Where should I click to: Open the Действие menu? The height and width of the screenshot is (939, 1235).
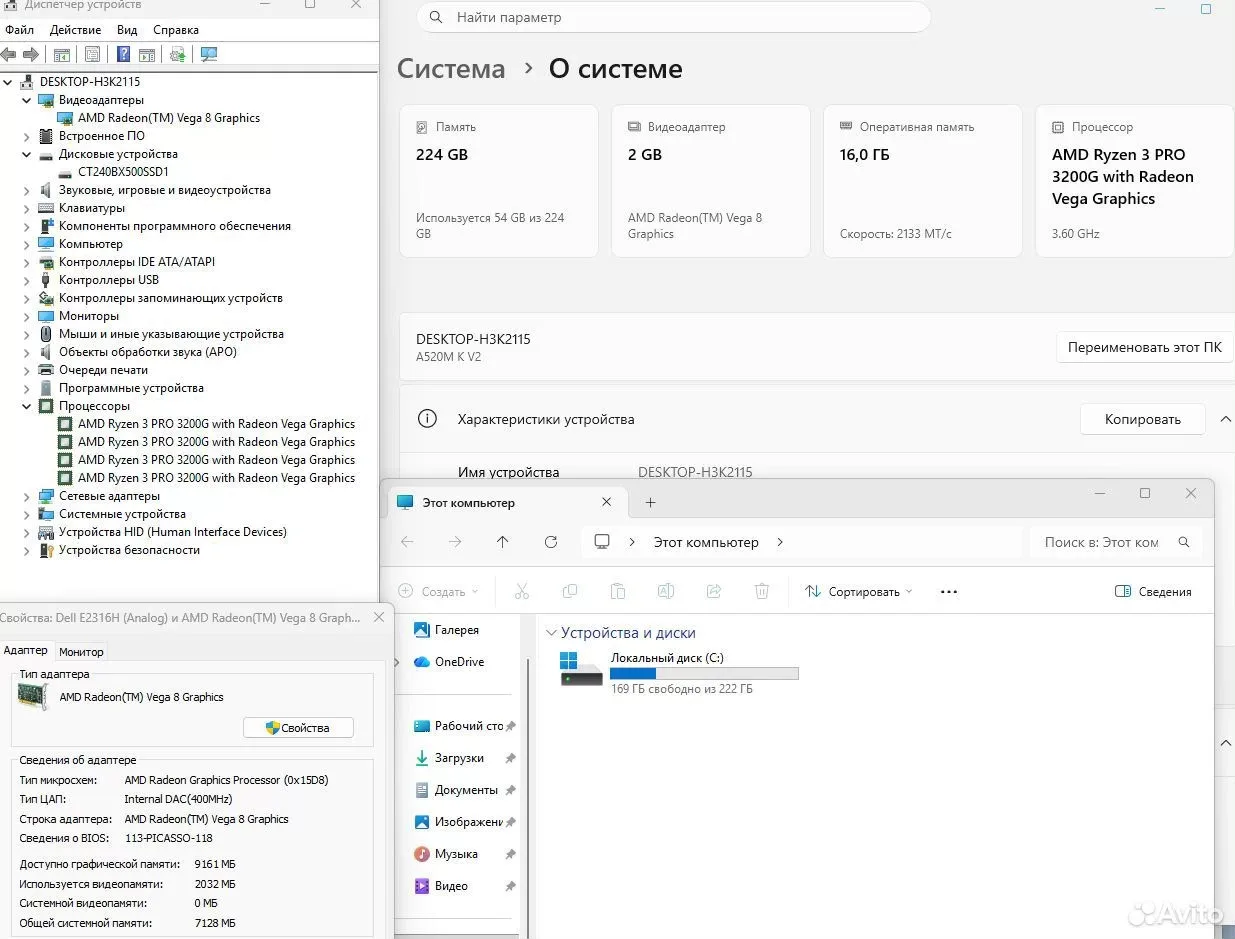click(76, 30)
